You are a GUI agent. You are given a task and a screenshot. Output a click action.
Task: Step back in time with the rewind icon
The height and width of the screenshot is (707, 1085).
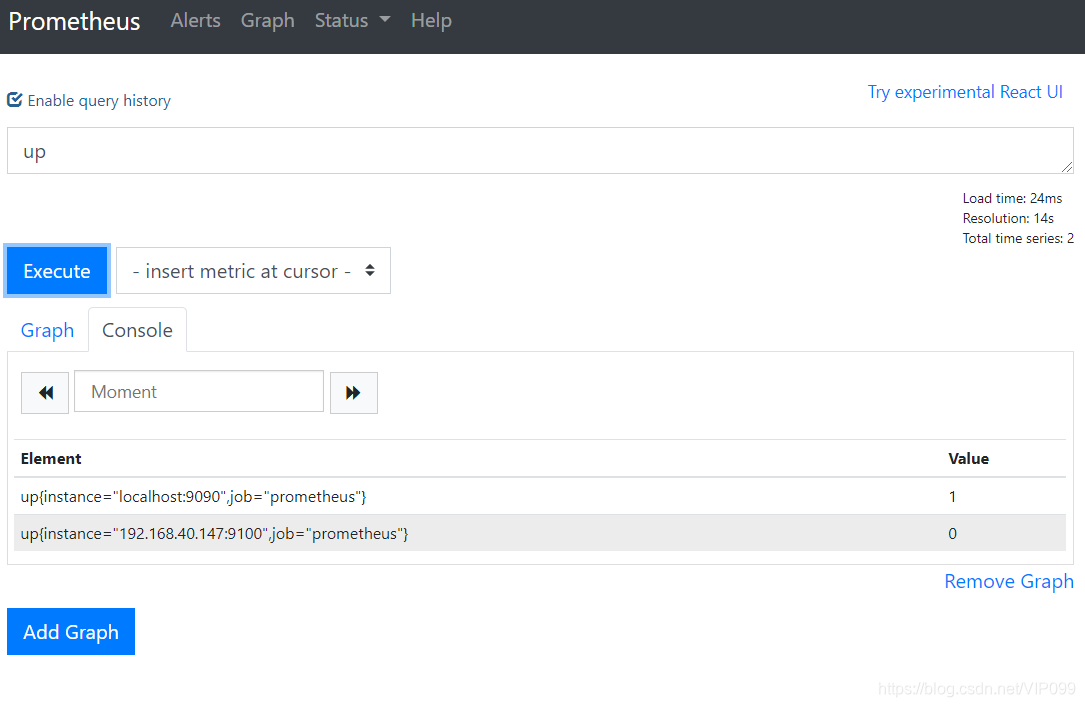point(44,392)
